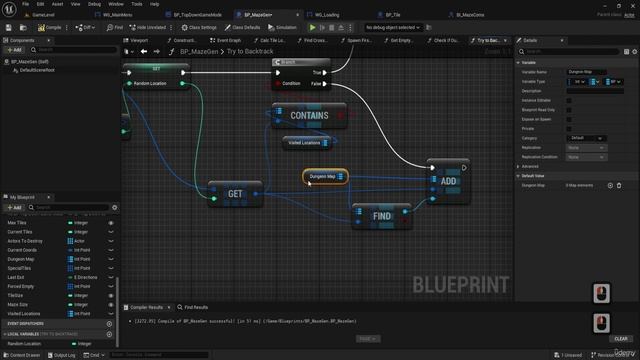Viewport: 640px width, 360px height.
Task: Toggle visibility eye for Dungeon Map variable
Action: click(111, 259)
